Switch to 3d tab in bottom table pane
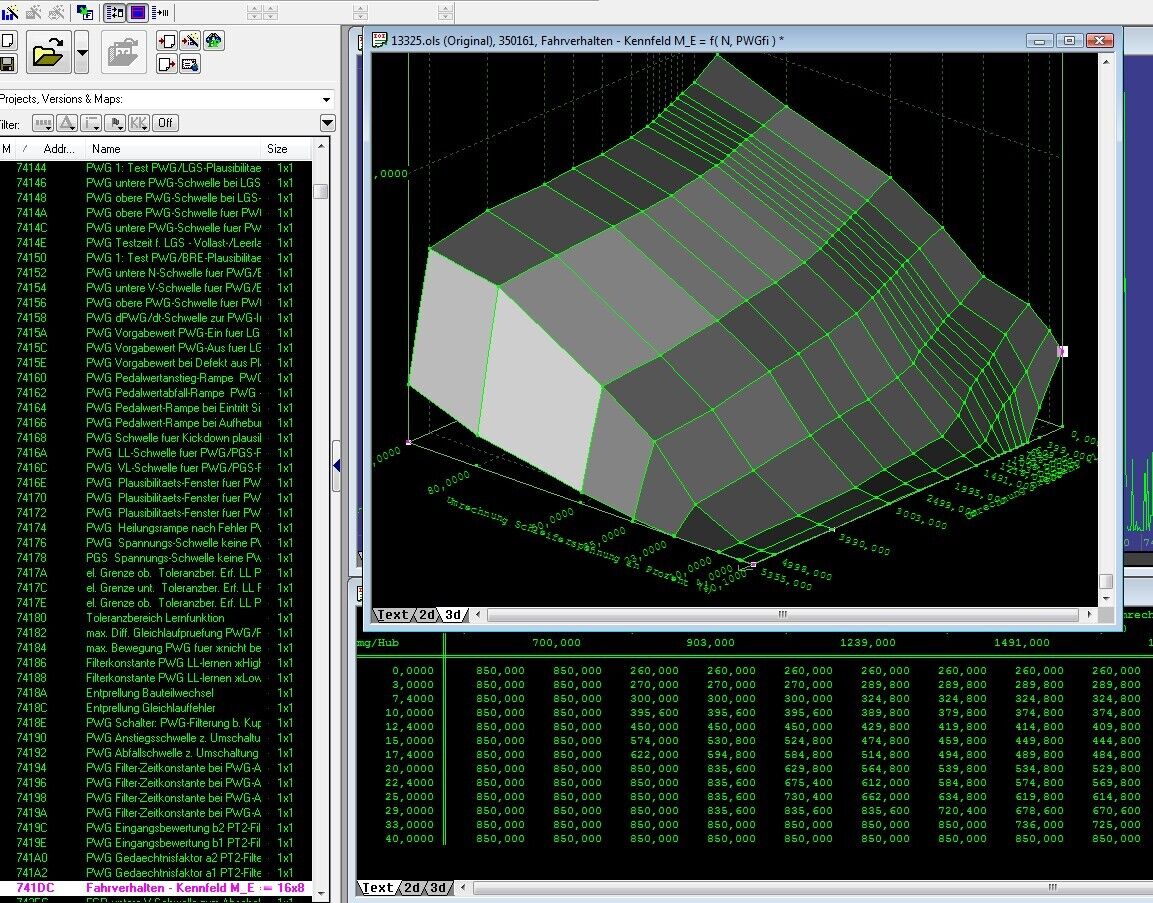This screenshot has width=1153, height=903. [437, 888]
